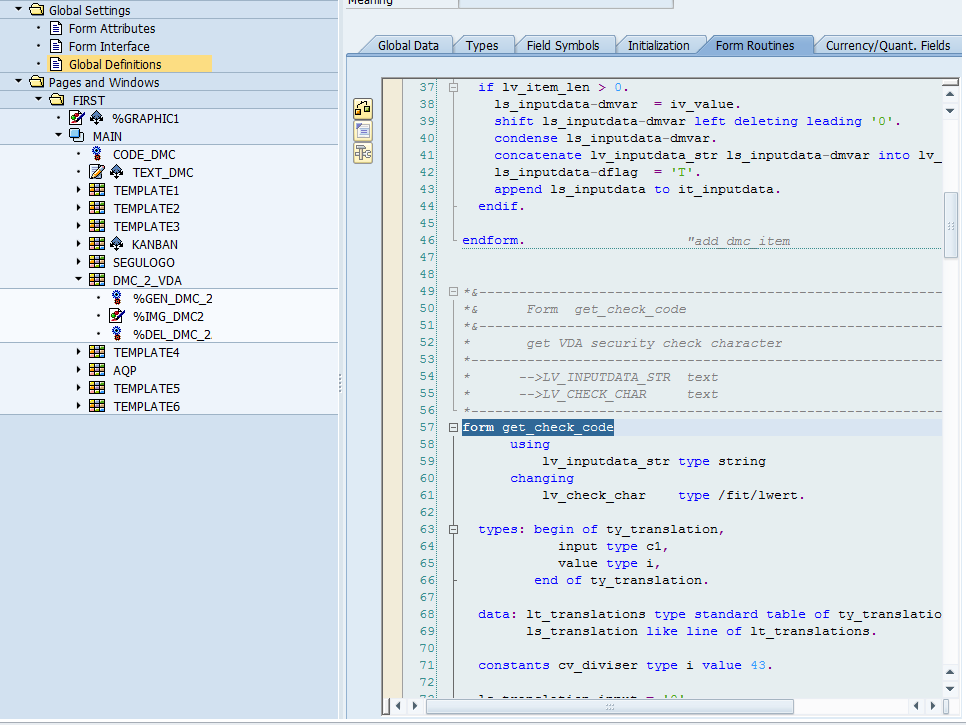Click the bottom wrench-style icon beside the editor
Screen dimensions: 966x725
(363, 152)
